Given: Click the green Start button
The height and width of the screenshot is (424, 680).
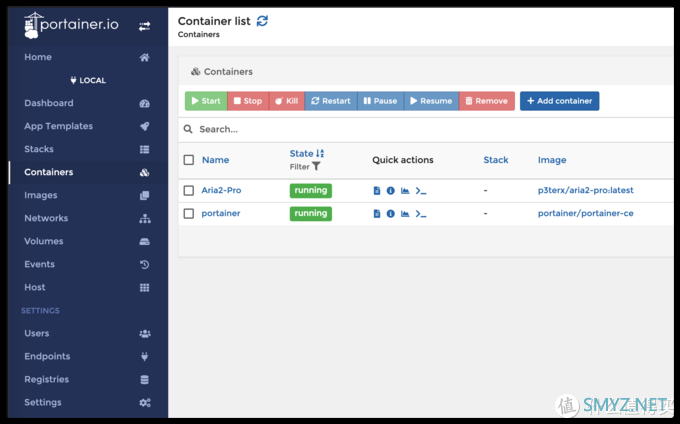Looking at the screenshot, I should pyautogui.click(x=206, y=101).
